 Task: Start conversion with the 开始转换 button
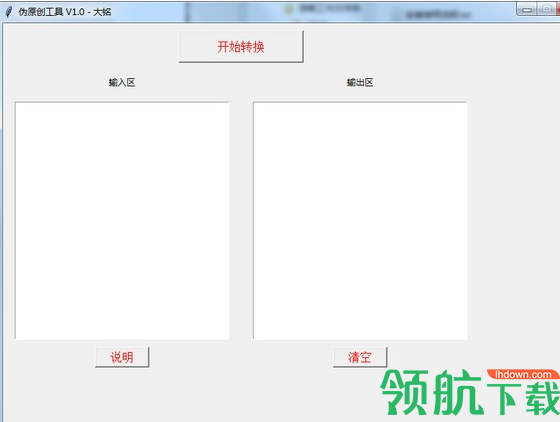pos(241,47)
